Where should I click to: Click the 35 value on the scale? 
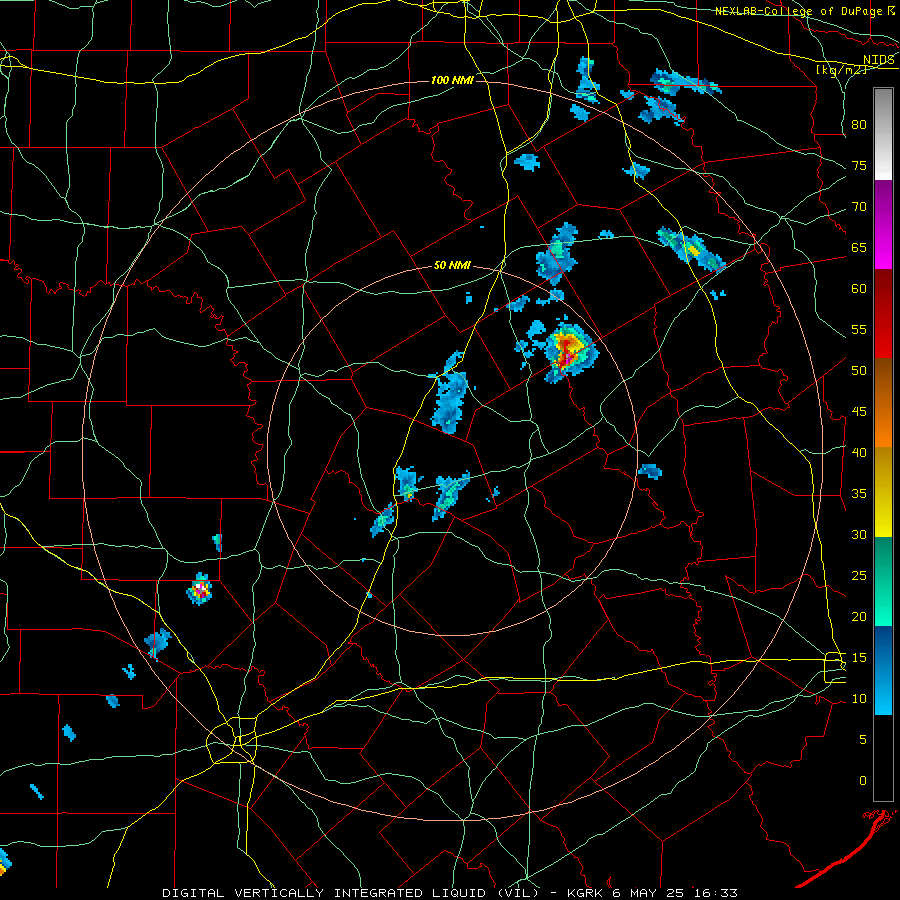[859, 493]
